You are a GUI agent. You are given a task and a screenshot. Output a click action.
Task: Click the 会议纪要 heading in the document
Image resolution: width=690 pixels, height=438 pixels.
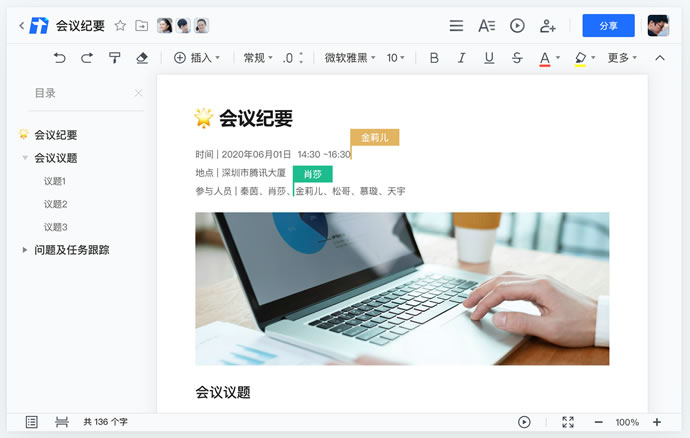[x=256, y=118]
